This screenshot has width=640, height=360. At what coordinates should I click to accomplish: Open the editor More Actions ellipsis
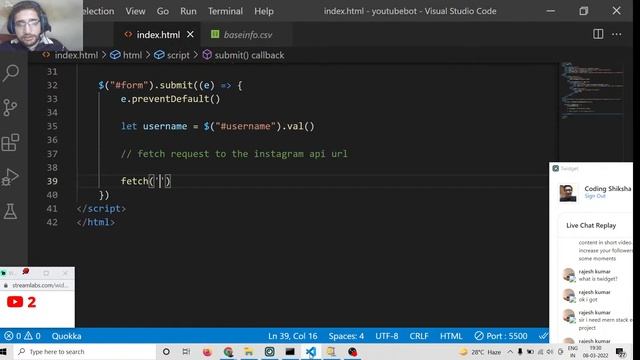[617, 34]
